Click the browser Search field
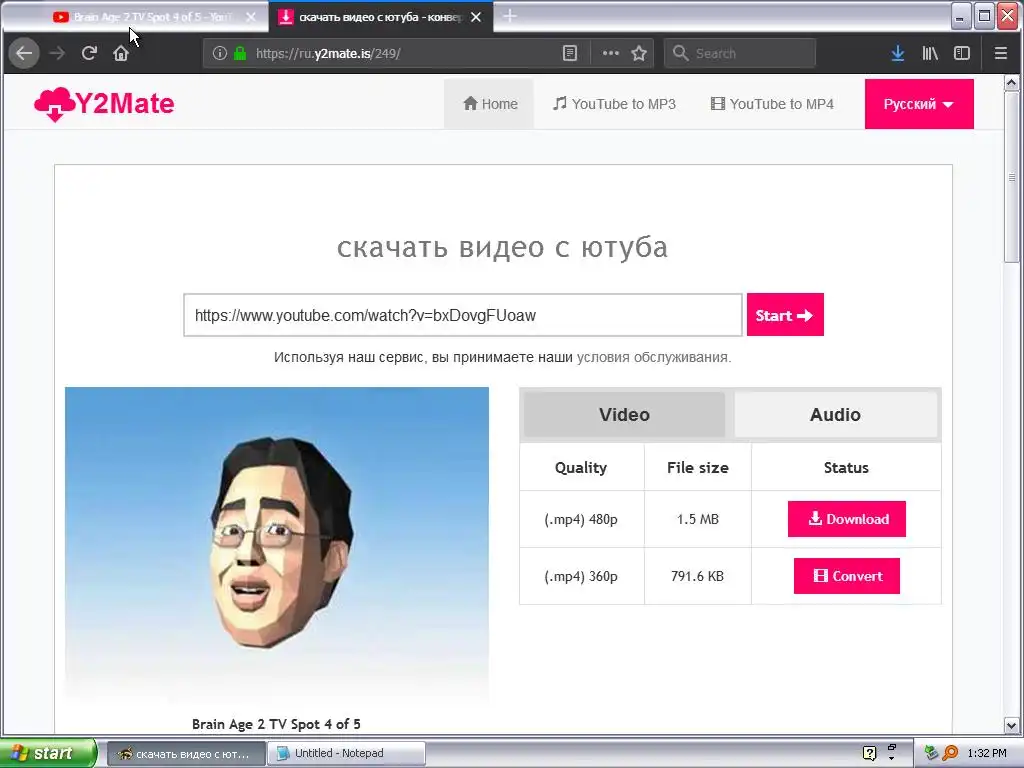Screen dimensions: 1024x768 [x=740, y=54]
